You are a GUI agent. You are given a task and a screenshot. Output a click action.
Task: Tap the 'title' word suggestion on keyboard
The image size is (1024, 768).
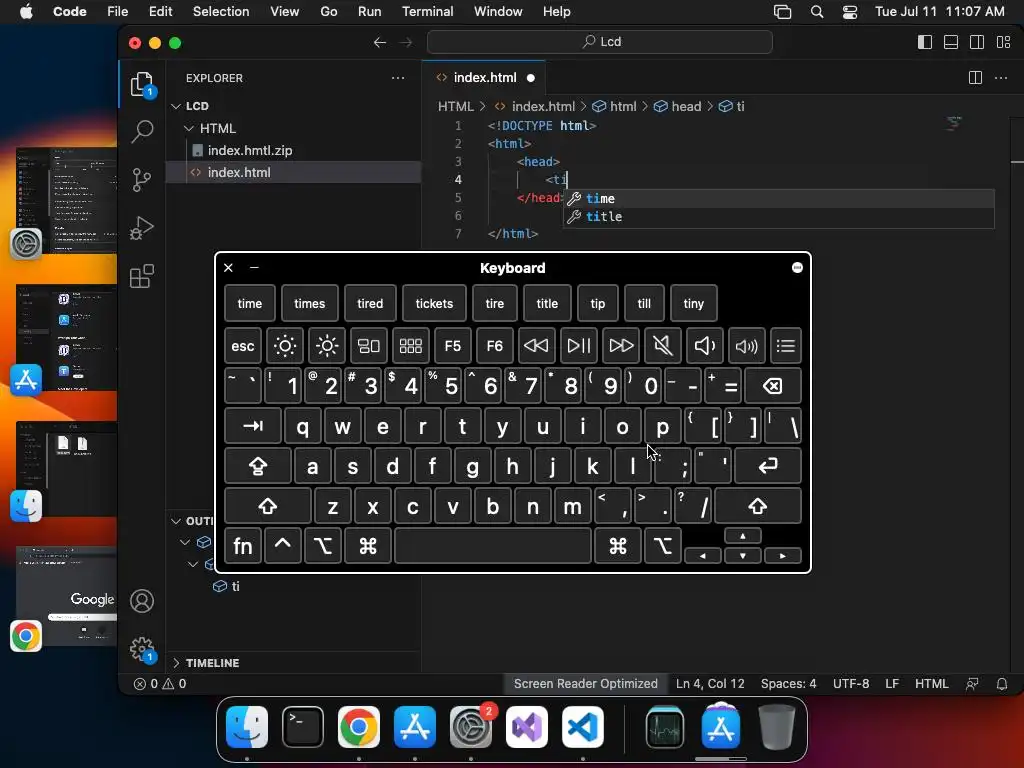[x=547, y=304]
